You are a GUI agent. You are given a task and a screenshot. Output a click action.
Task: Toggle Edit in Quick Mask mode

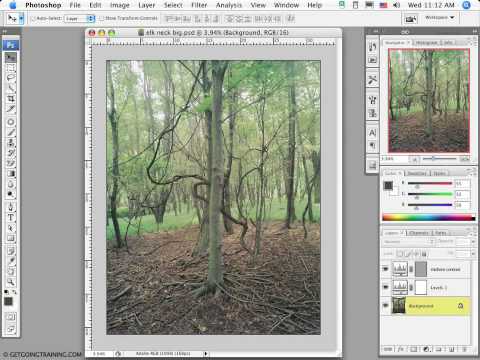(11, 317)
